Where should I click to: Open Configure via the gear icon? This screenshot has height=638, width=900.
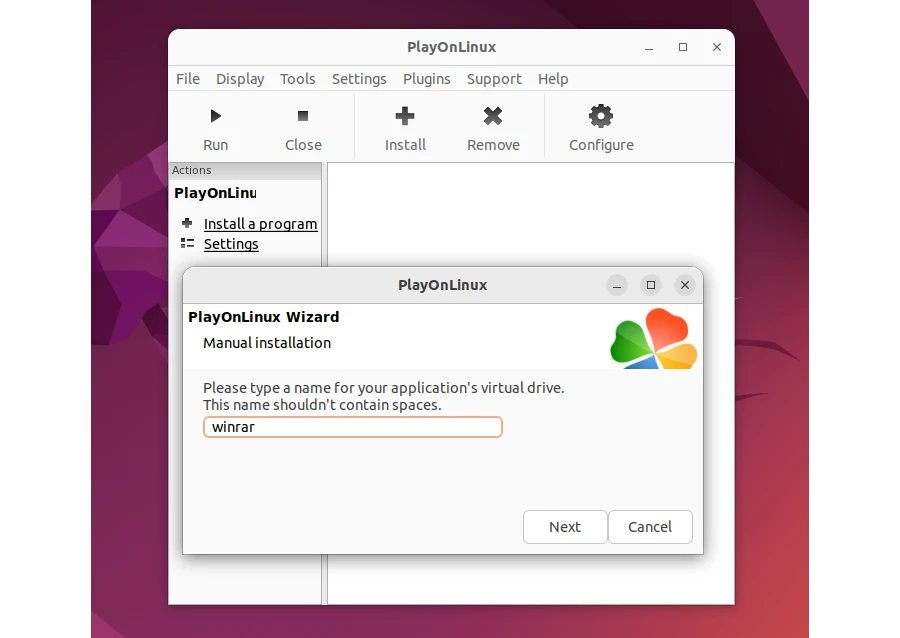601,117
